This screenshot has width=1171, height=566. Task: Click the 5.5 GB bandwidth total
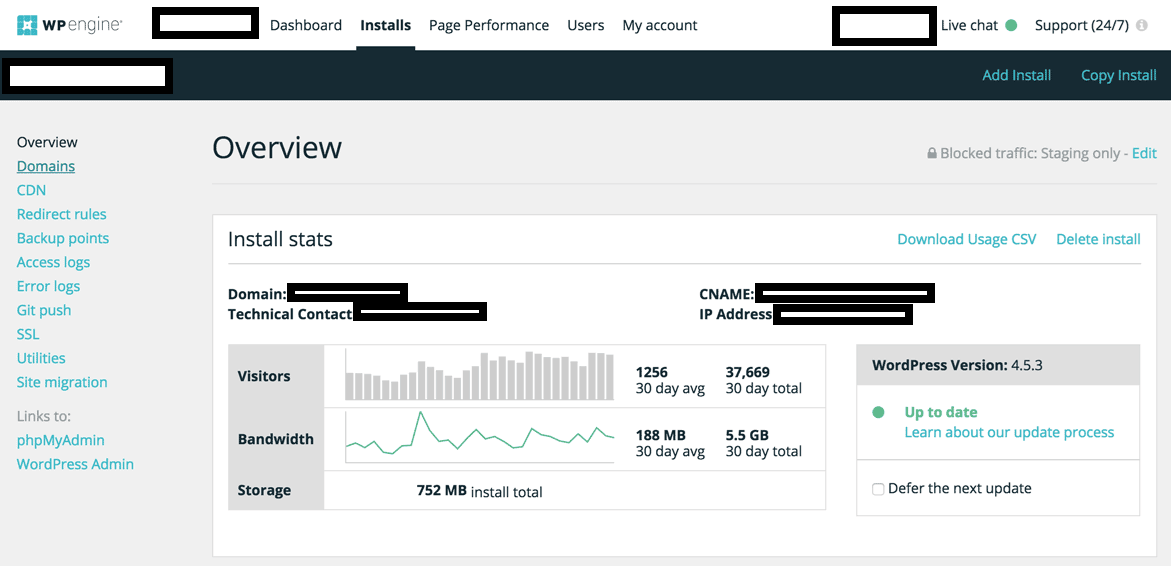click(x=747, y=435)
